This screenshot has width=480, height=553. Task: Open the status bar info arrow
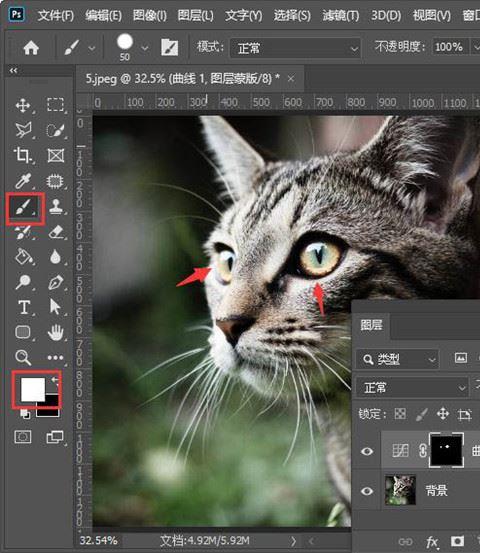[x=293, y=541]
